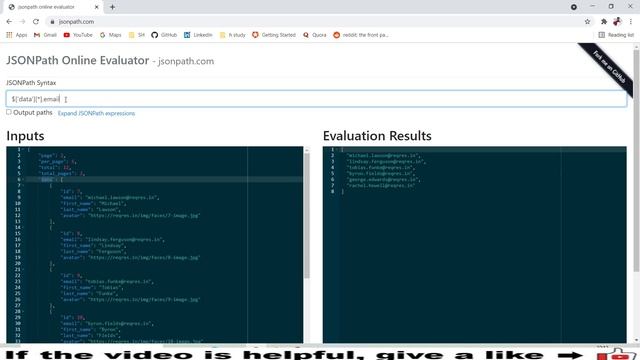Collapse the results array on line 1
Screen dimensions: 640x360
tap(337, 149)
